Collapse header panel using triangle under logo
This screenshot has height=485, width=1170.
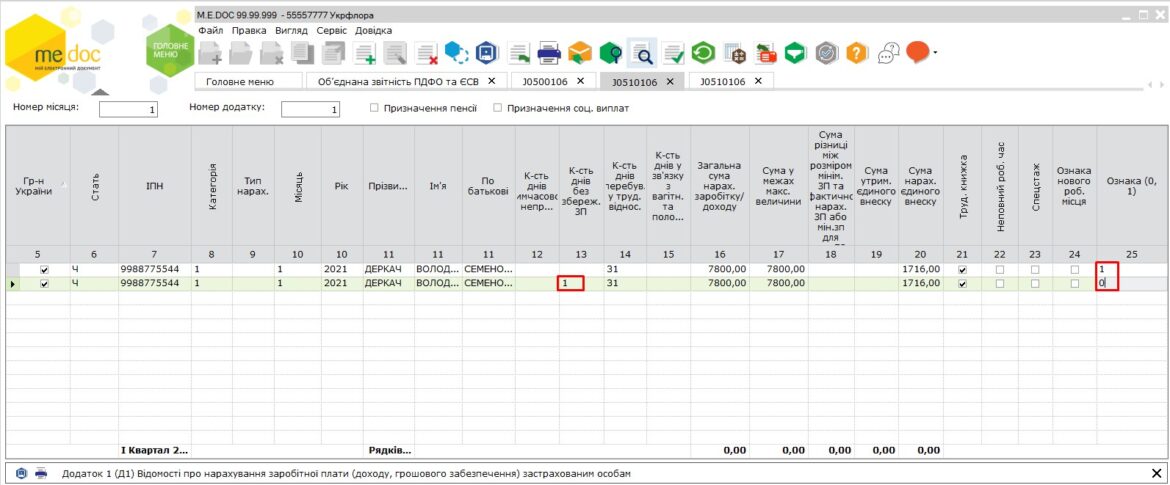tap(100, 93)
